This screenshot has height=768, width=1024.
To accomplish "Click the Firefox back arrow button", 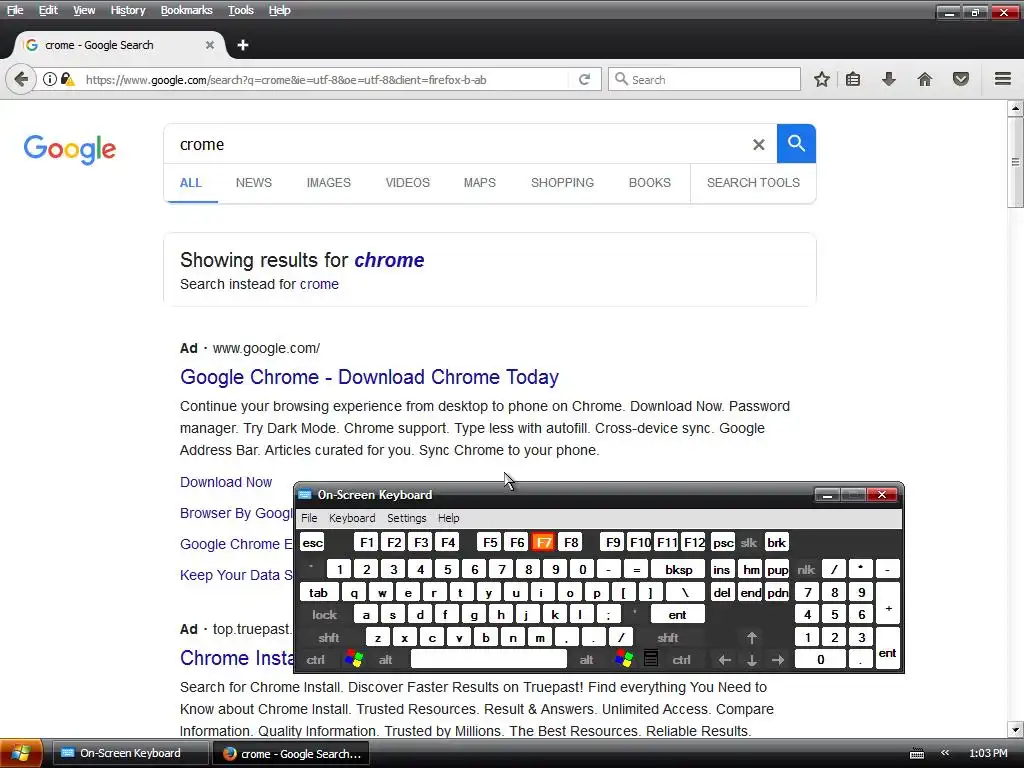I will (21, 80).
